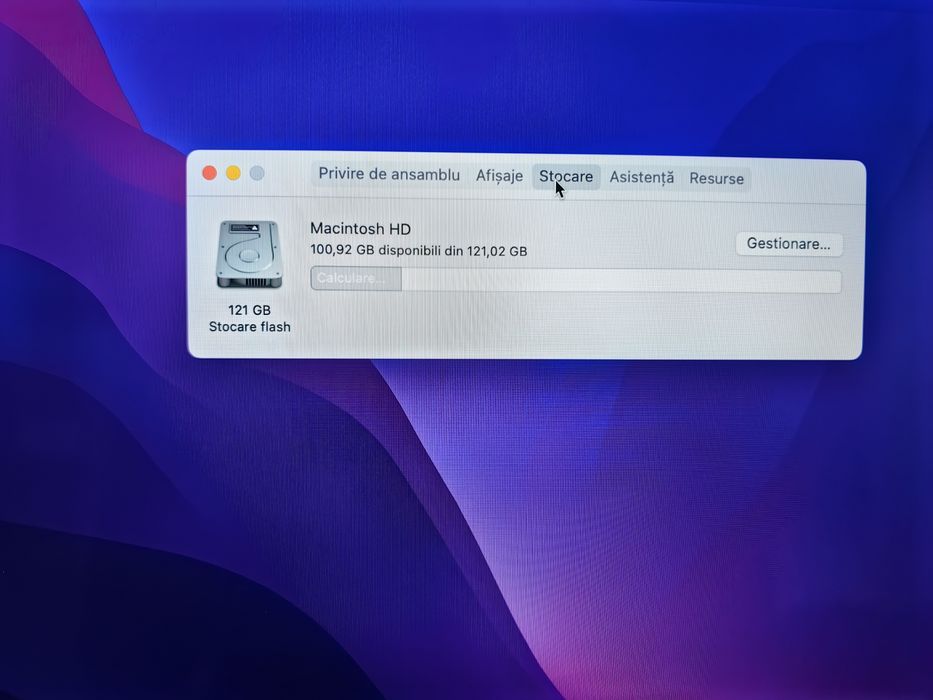Click the 121 GB capacity label
Image resolution: width=933 pixels, height=700 pixels.
pyautogui.click(x=249, y=310)
